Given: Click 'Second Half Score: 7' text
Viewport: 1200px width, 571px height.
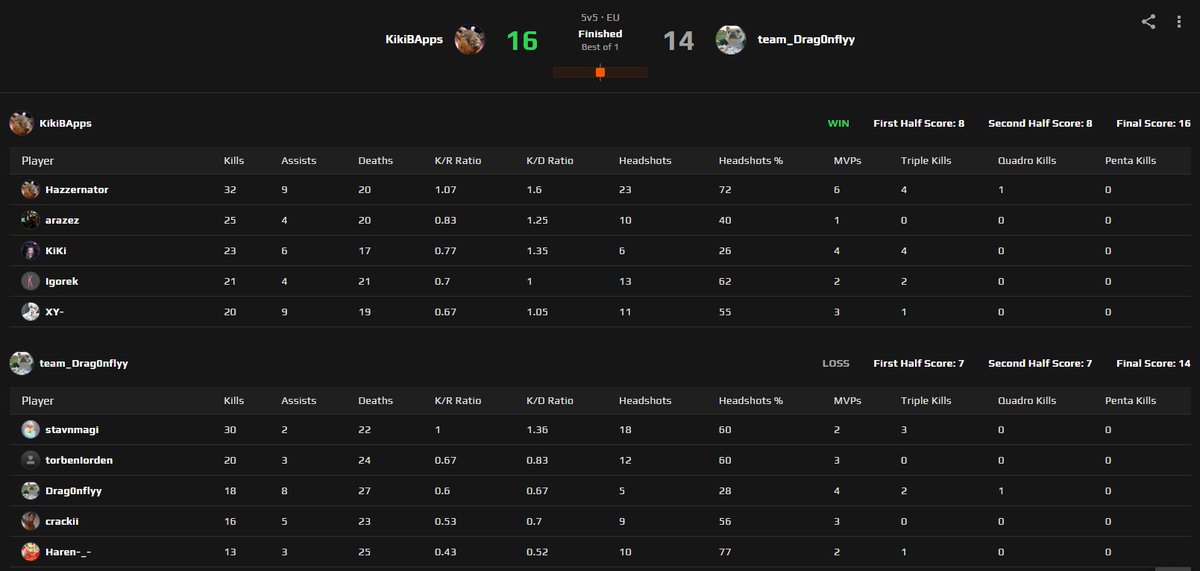Looking at the screenshot, I should [x=1040, y=363].
